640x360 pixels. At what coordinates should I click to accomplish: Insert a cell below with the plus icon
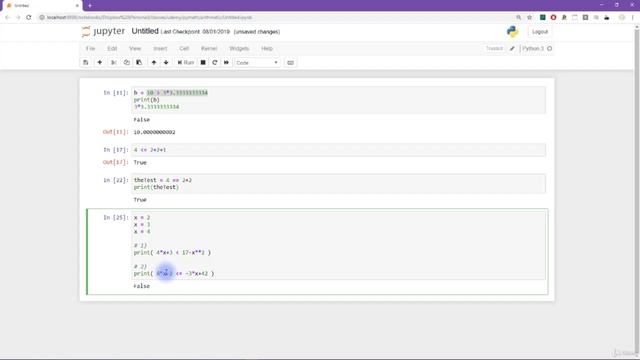click(x=100, y=62)
